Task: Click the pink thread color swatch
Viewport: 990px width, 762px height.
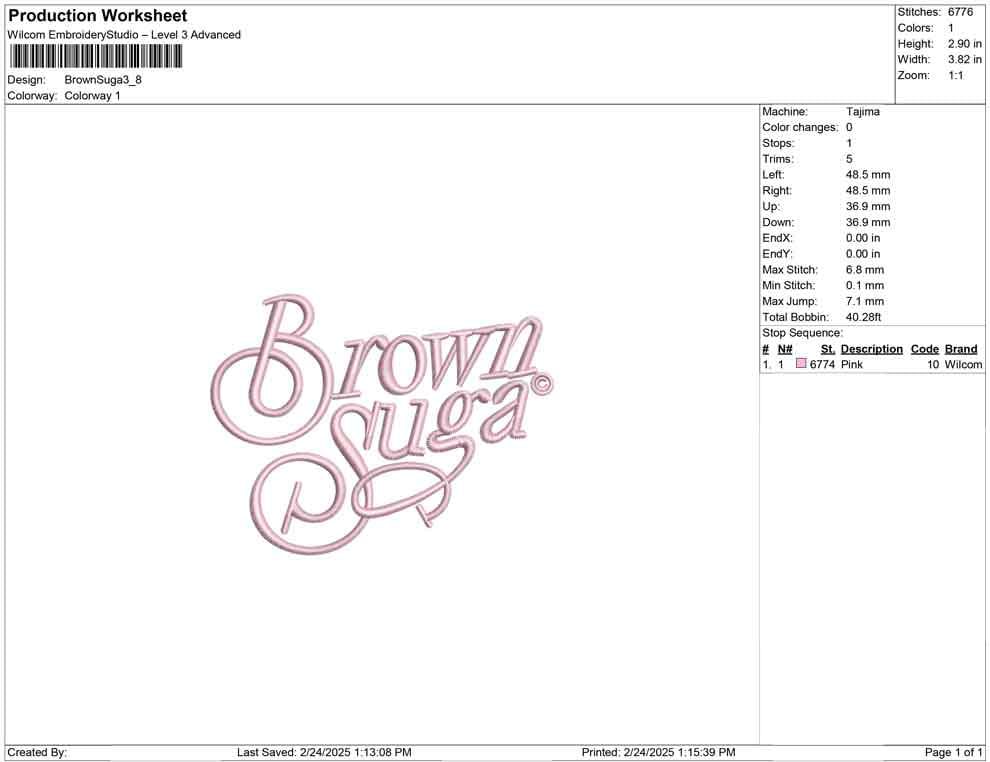Action: pyautogui.click(x=801, y=364)
